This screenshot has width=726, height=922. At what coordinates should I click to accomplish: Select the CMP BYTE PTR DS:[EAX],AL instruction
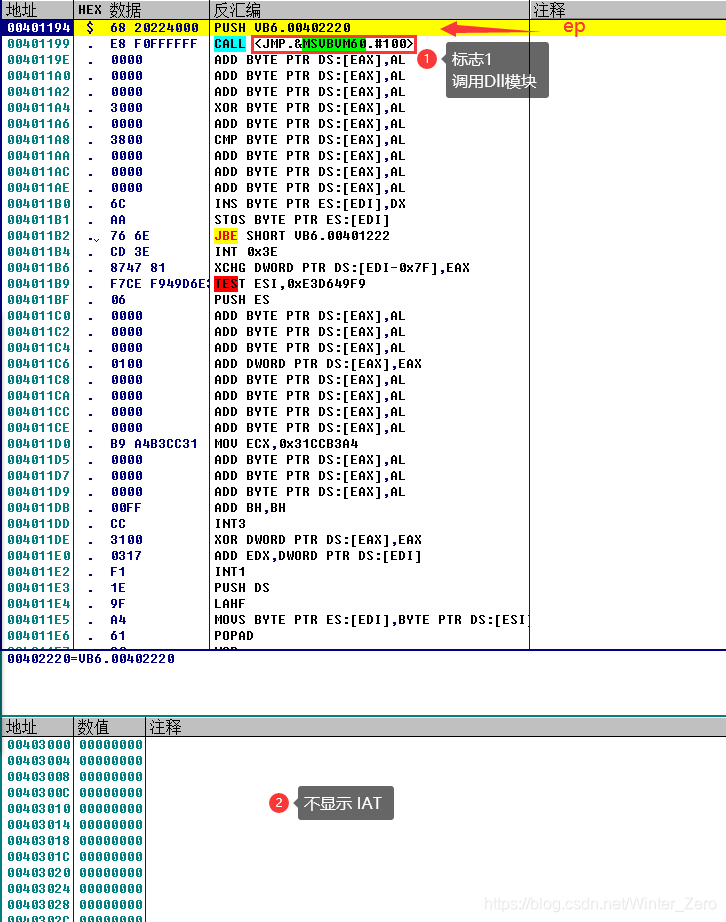[310, 139]
